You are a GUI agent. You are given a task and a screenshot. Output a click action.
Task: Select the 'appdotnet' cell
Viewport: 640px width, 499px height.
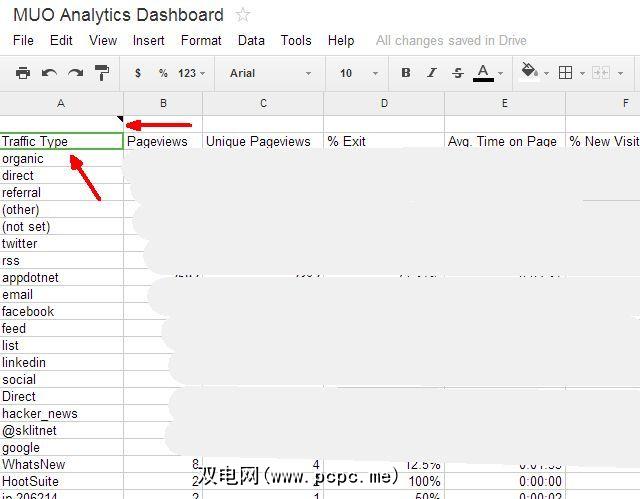click(61, 277)
